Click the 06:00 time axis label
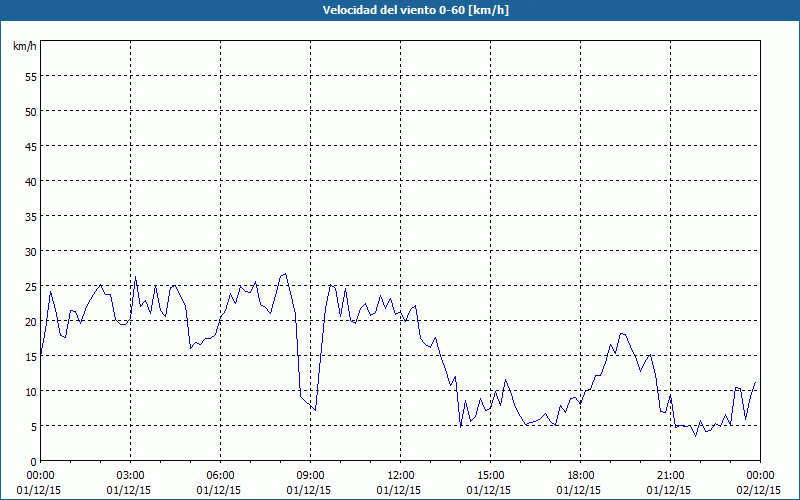800x500 pixels. [220, 476]
